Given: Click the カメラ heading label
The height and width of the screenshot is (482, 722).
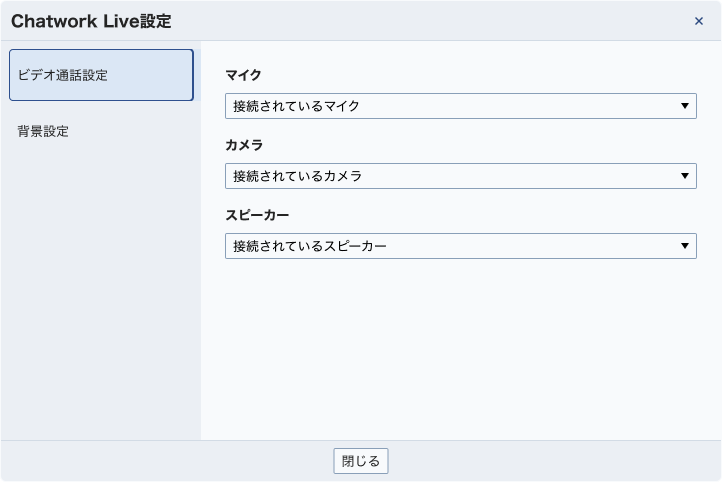Looking at the screenshot, I should (244, 145).
